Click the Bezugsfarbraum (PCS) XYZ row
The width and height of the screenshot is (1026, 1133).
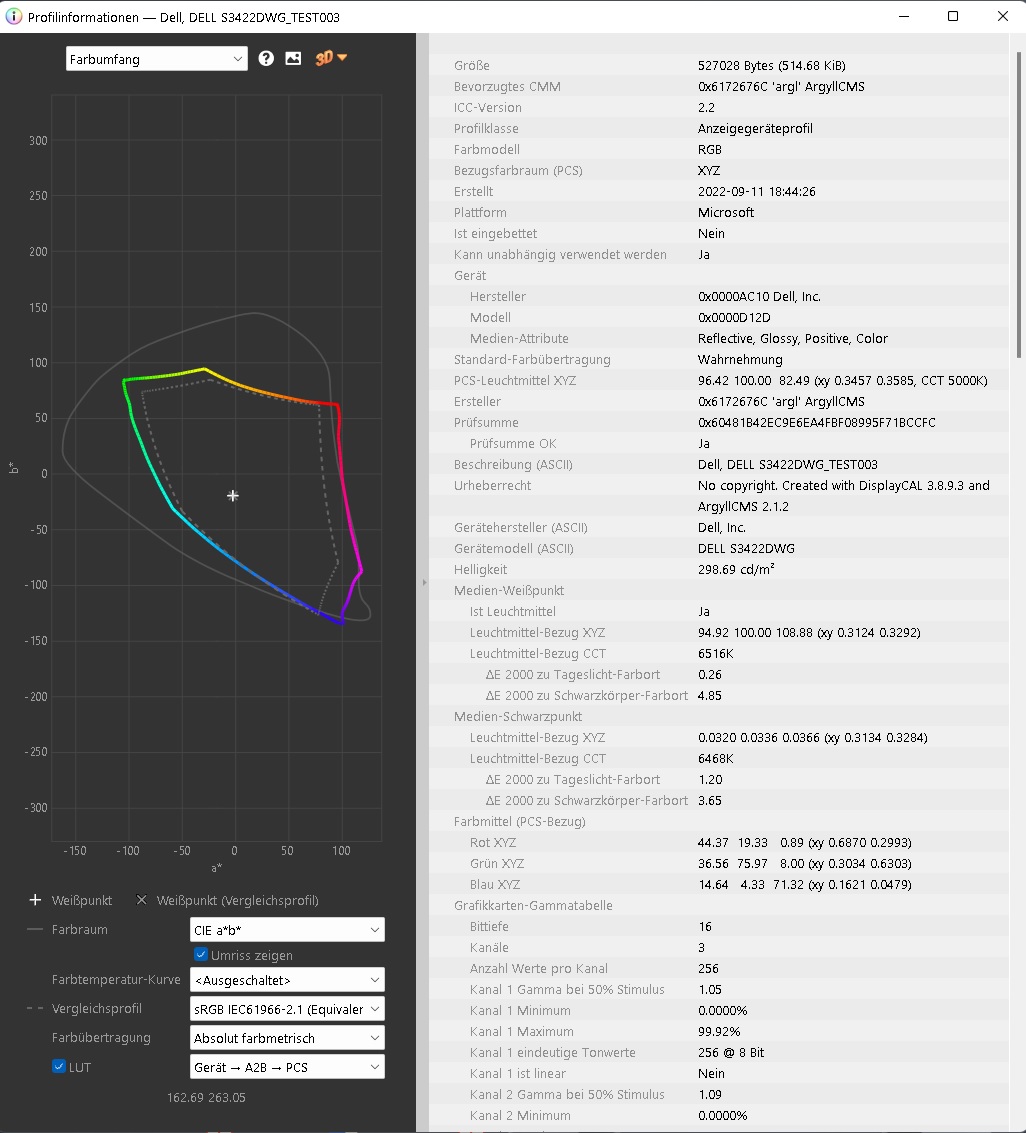pos(718,171)
